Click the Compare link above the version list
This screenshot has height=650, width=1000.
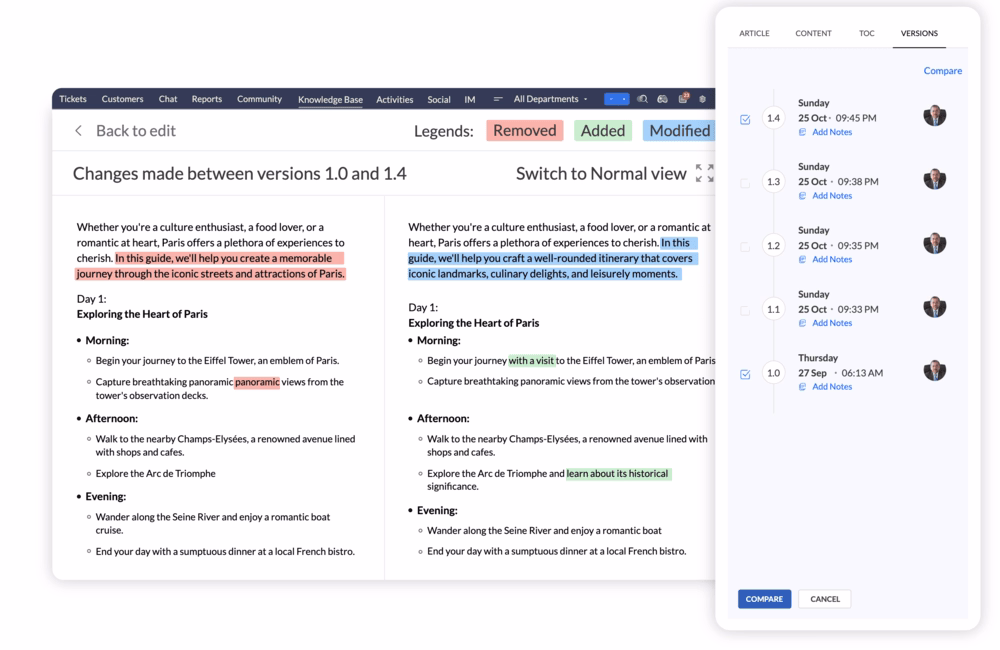pos(944,70)
